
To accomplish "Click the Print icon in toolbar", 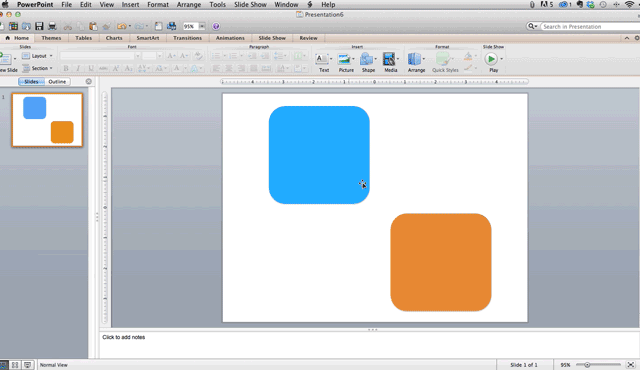I will pyautogui.click(x=52, y=26).
